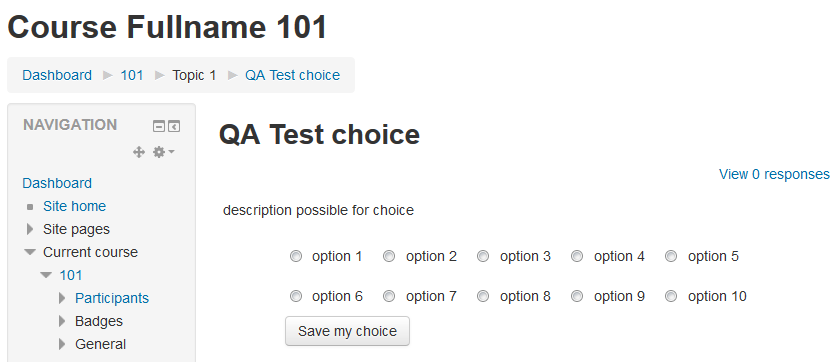Image resolution: width=836 pixels, height=362 pixels.
Task: Select the option 5 radio button
Action: point(671,256)
